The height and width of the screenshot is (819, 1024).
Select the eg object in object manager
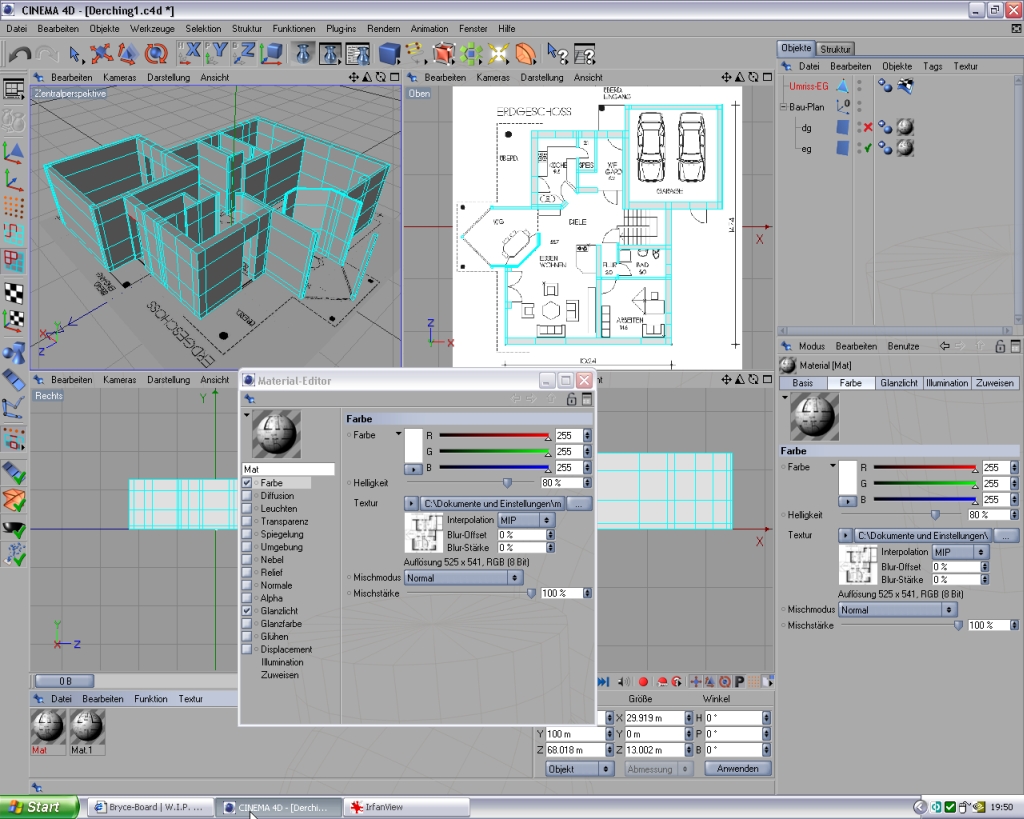(x=807, y=149)
